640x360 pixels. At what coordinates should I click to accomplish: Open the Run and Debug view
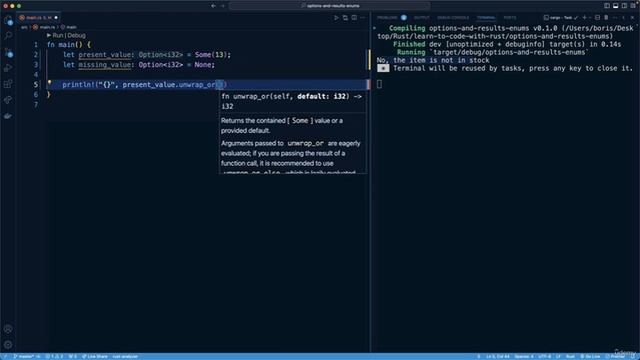(x=8, y=68)
